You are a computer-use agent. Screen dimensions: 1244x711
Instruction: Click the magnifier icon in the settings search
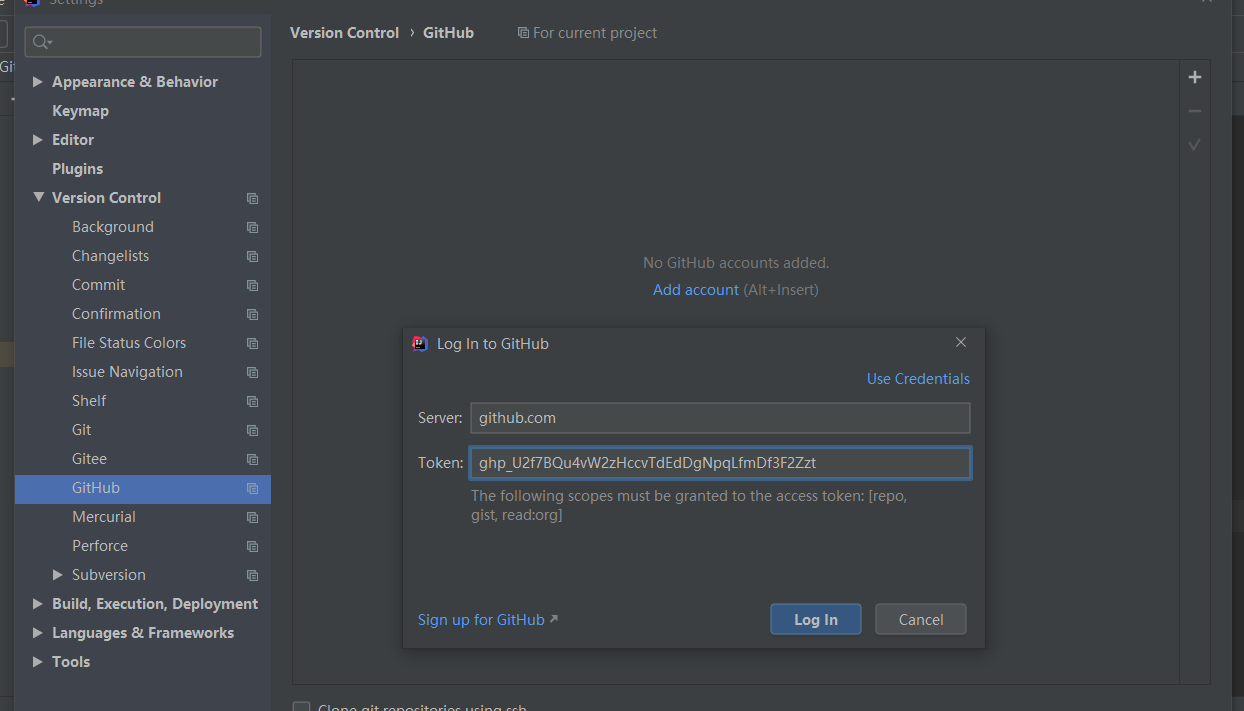(x=42, y=42)
